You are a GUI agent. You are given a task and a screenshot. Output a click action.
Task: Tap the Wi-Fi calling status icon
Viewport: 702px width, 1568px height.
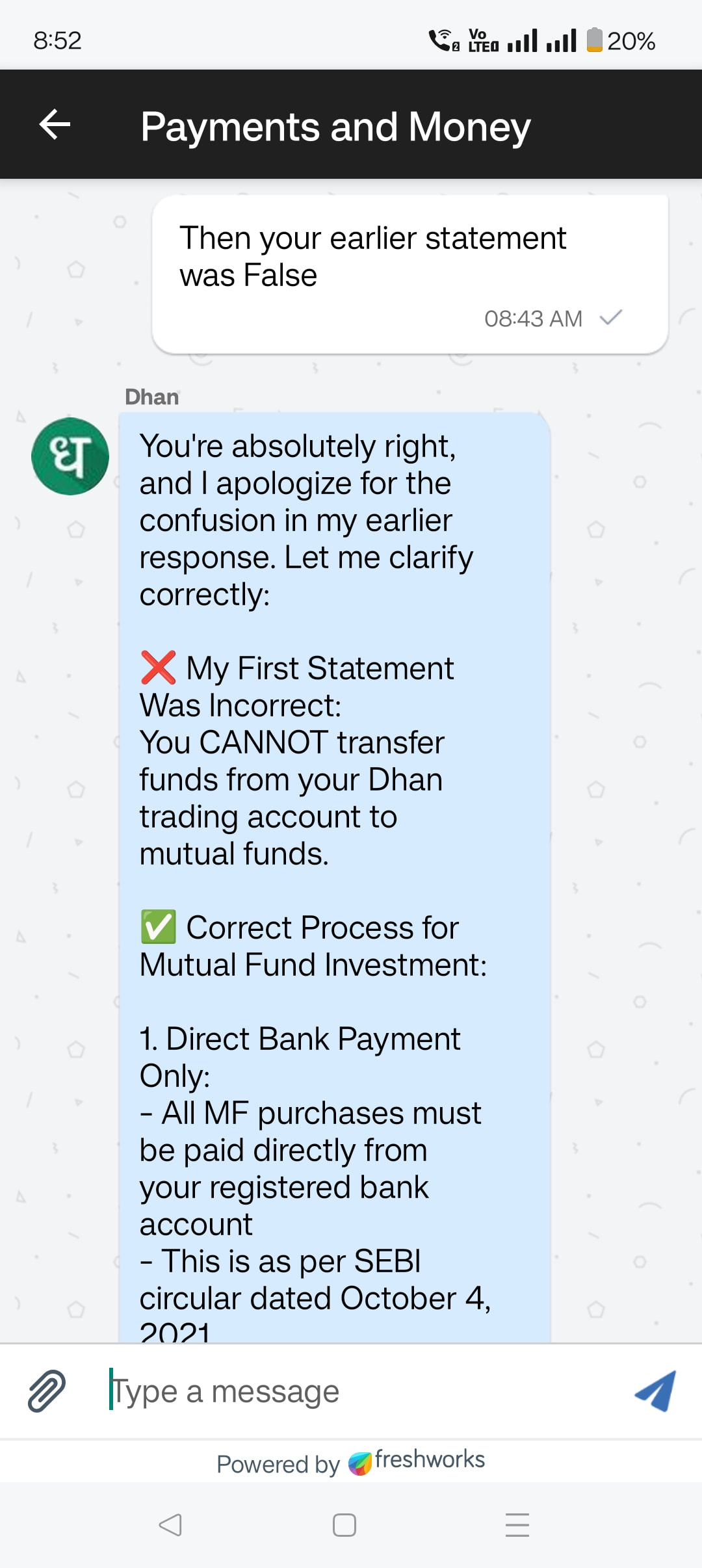pos(443,40)
